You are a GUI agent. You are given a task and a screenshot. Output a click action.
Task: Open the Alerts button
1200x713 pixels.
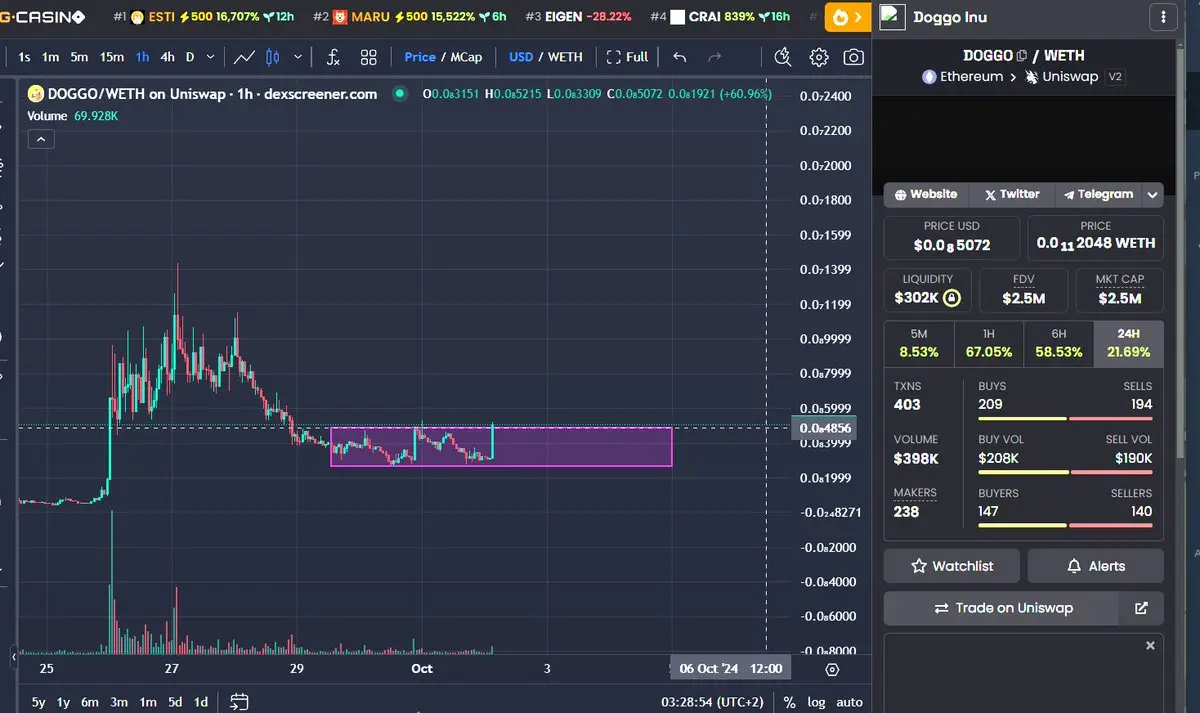pyautogui.click(x=1095, y=566)
